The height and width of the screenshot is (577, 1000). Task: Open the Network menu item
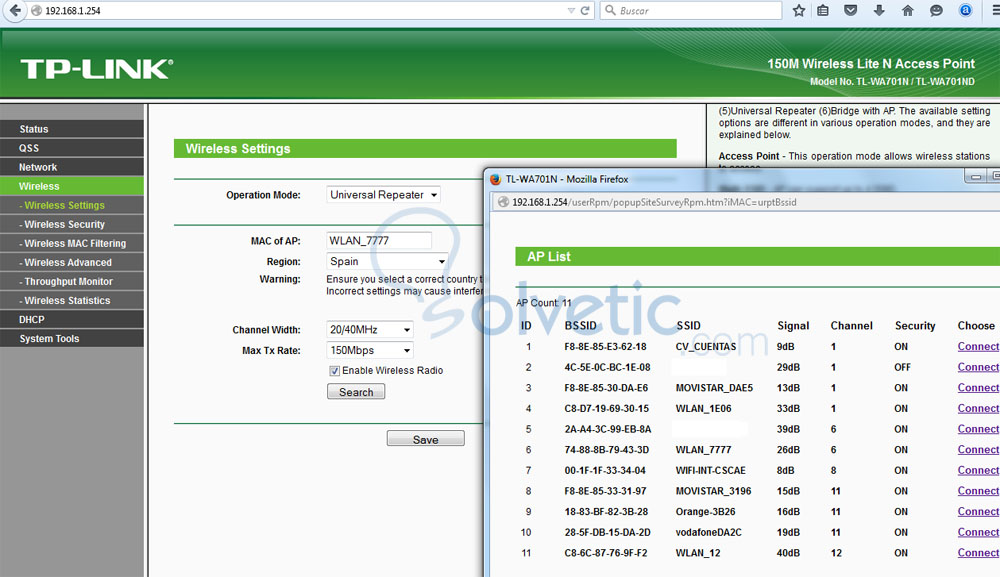tap(72, 167)
